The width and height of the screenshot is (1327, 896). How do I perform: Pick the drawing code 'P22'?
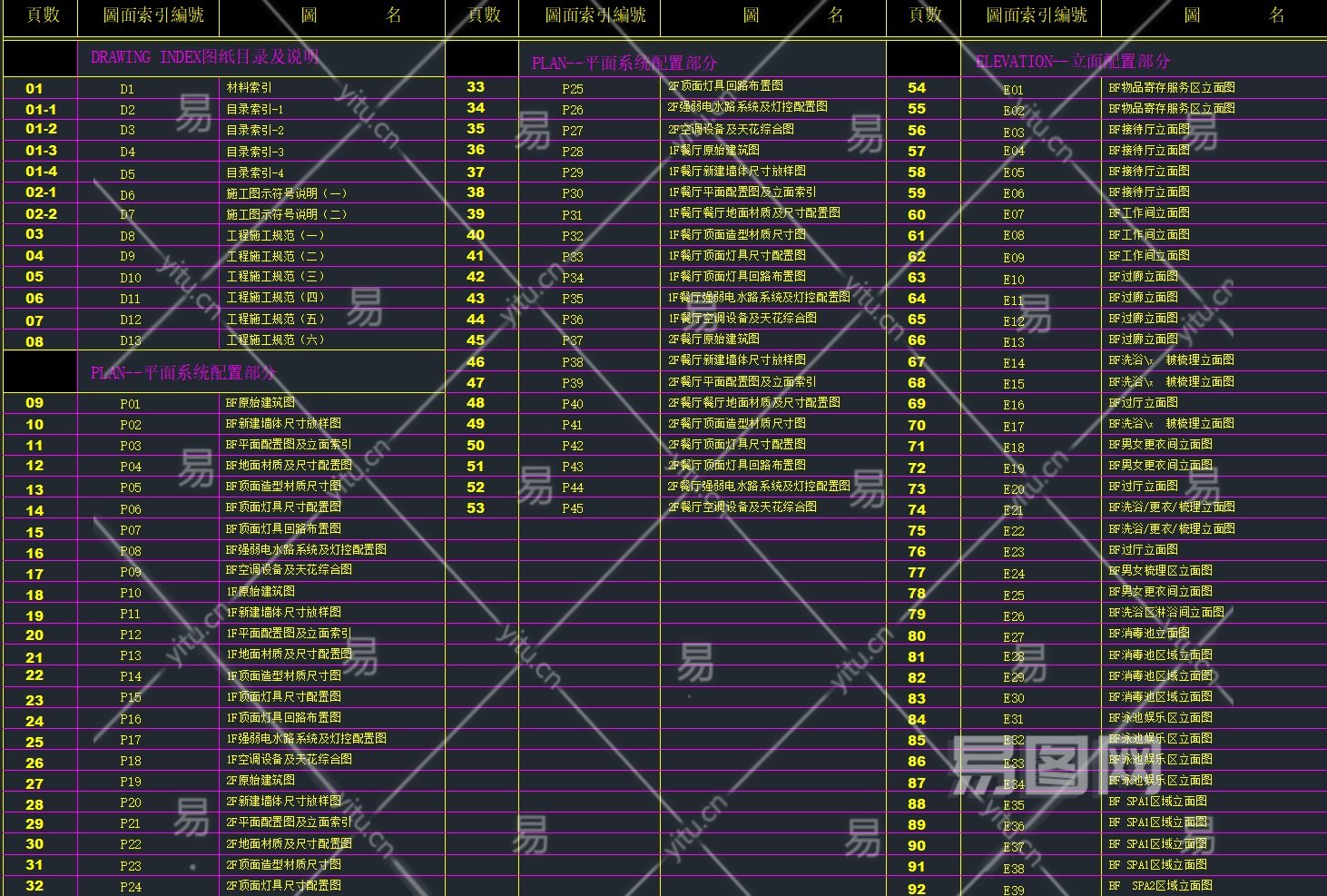click(x=131, y=844)
